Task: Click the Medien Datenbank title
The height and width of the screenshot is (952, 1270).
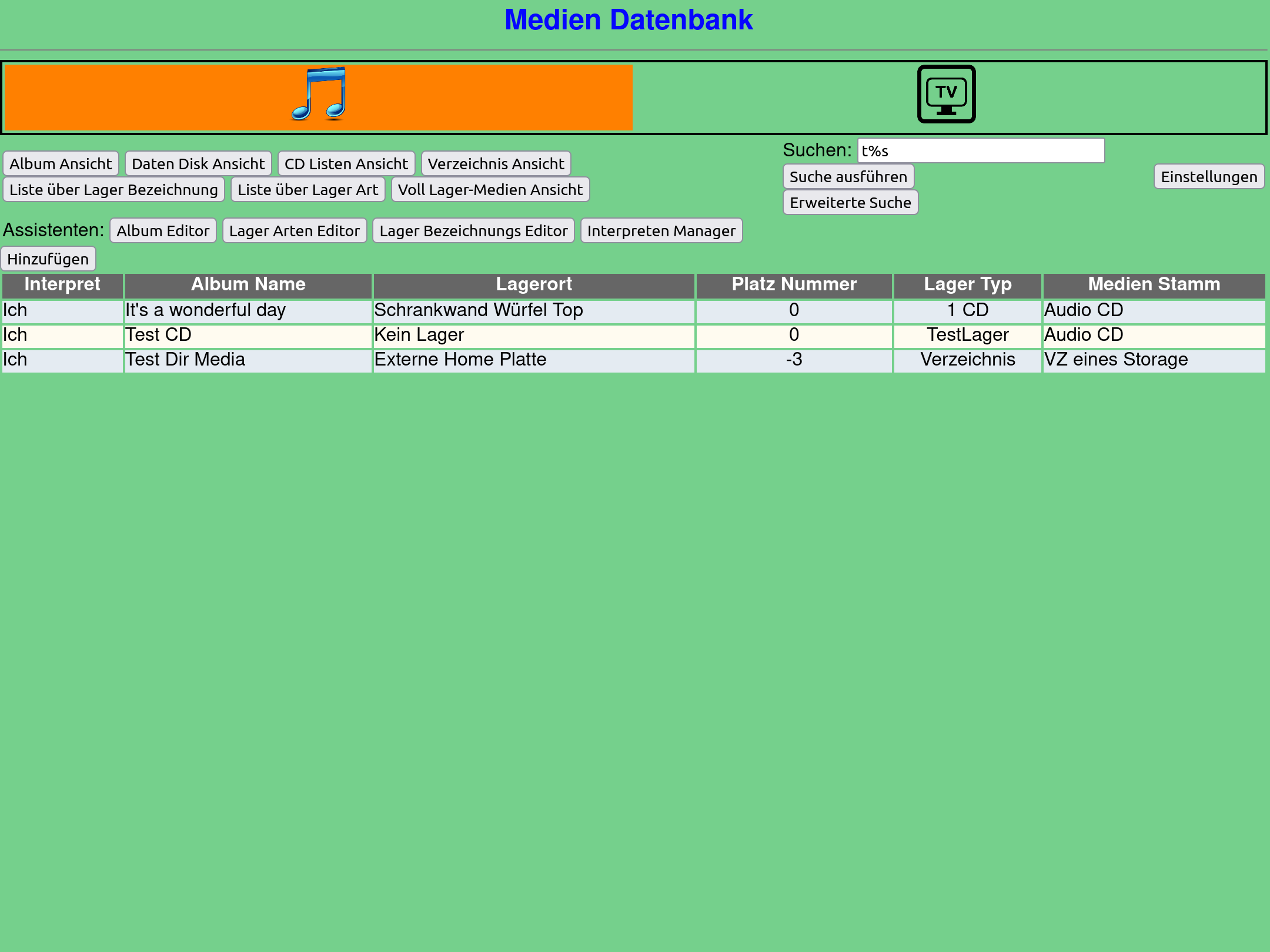Action: click(x=629, y=20)
